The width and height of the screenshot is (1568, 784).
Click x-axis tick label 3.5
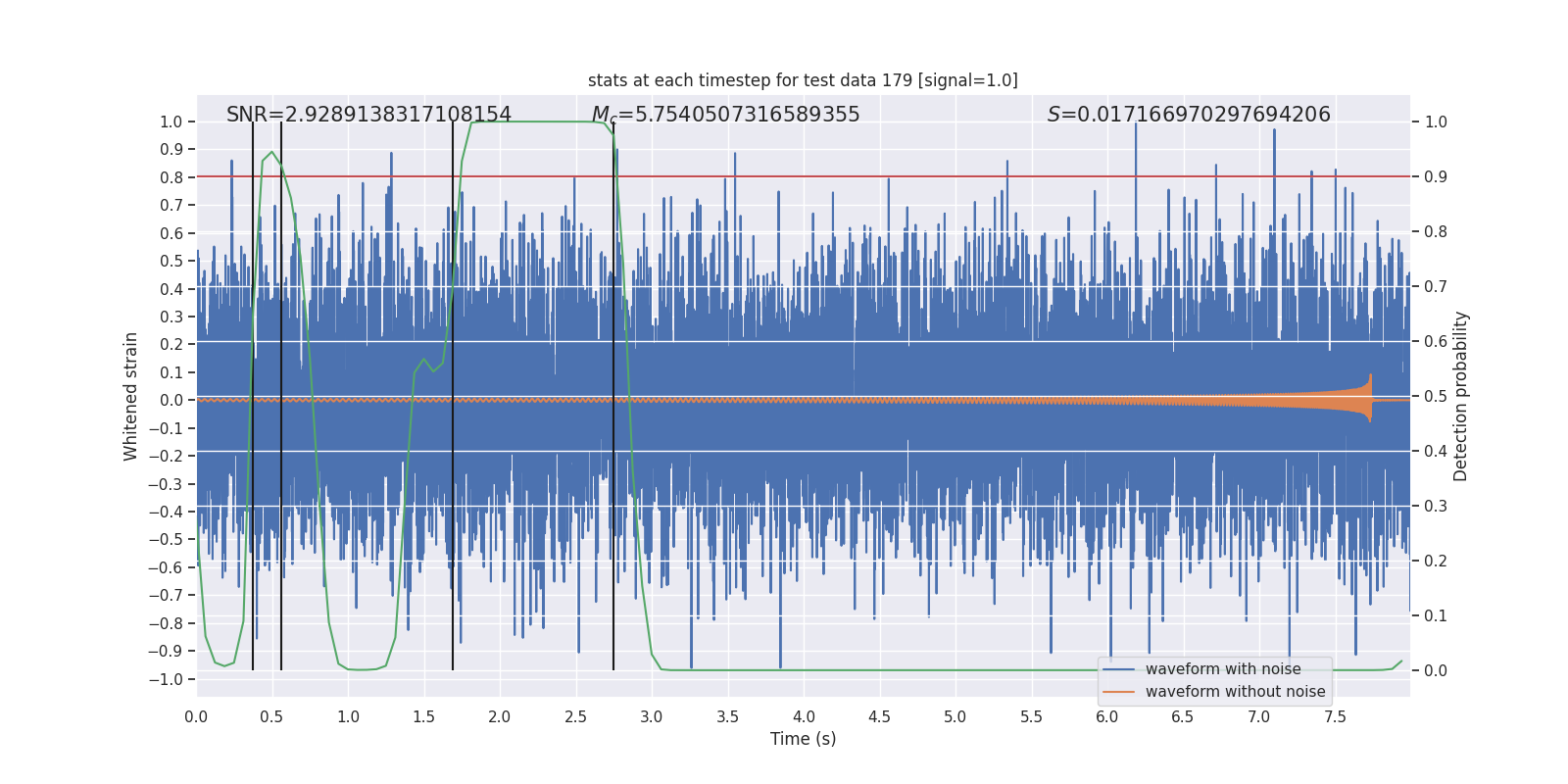[727, 717]
